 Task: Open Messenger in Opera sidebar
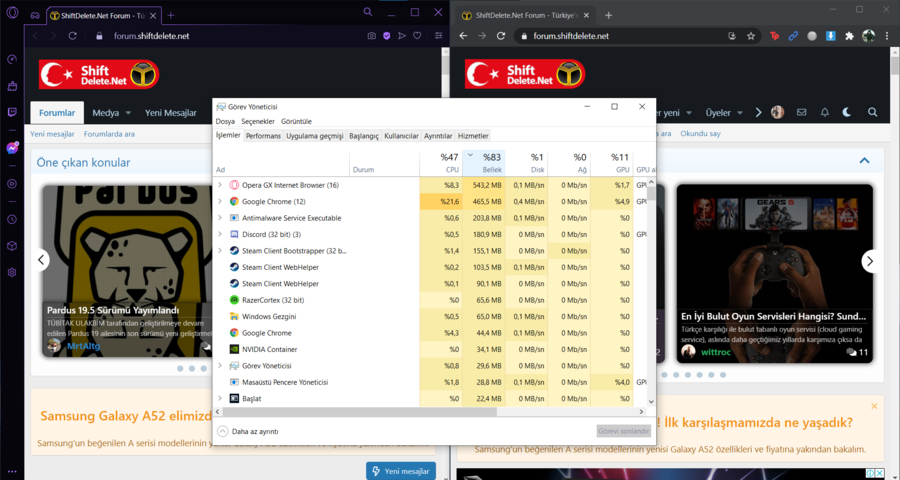pos(12,148)
